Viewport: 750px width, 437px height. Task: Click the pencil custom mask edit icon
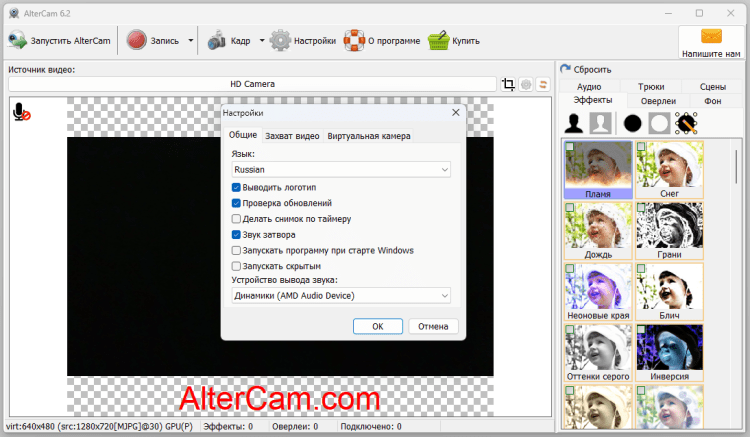(x=686, y=123)
